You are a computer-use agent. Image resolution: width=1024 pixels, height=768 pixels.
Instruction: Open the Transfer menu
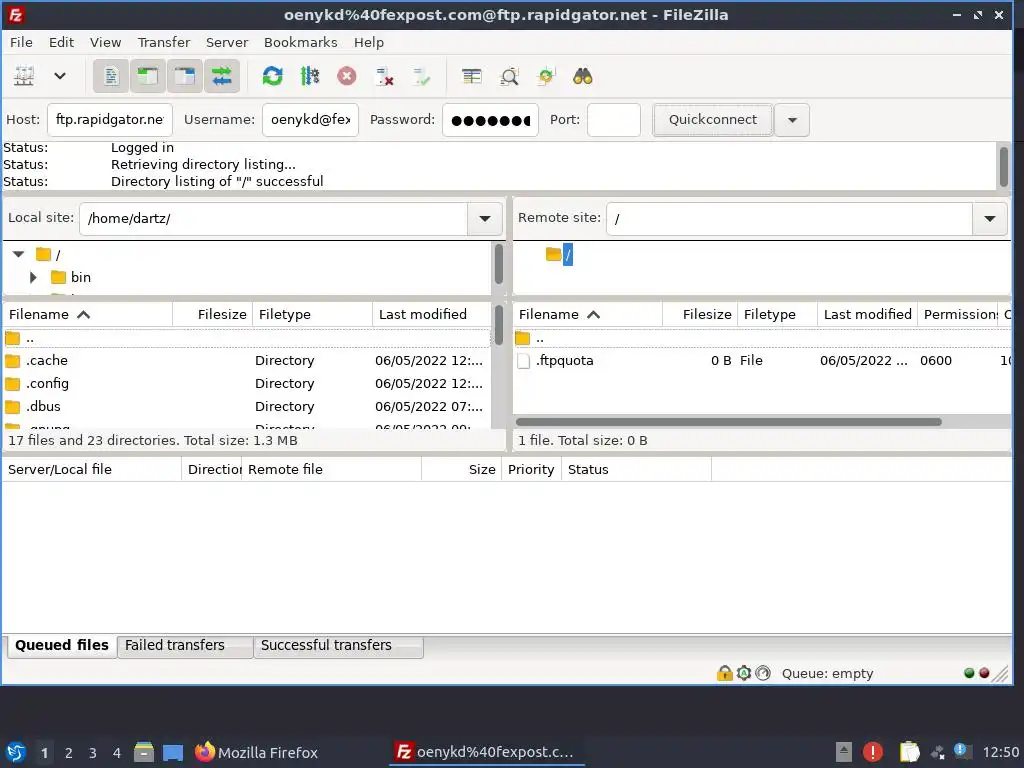[x=164, y=42]
